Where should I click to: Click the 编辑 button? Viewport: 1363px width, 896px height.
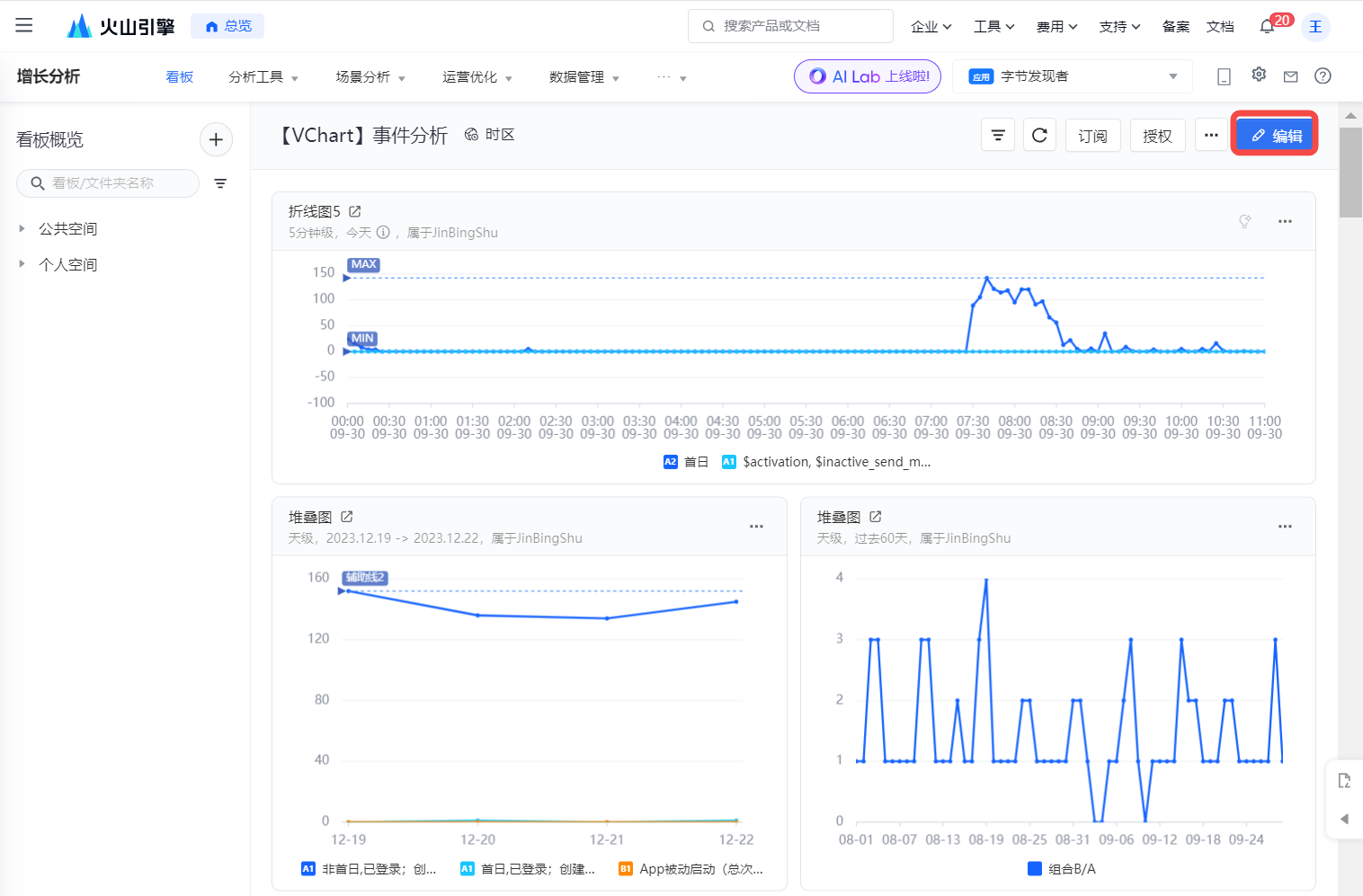tap(1275, 136)
